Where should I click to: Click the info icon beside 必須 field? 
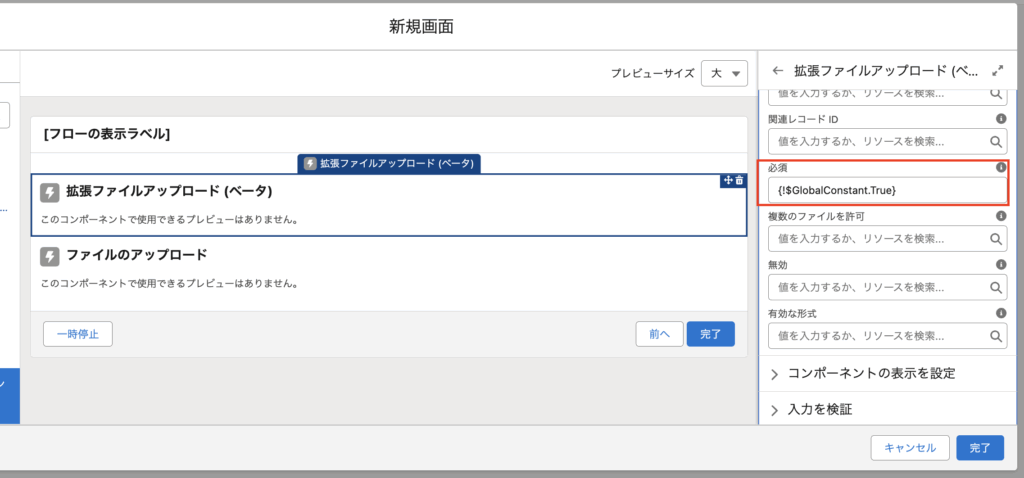(x=1001, y=168)
